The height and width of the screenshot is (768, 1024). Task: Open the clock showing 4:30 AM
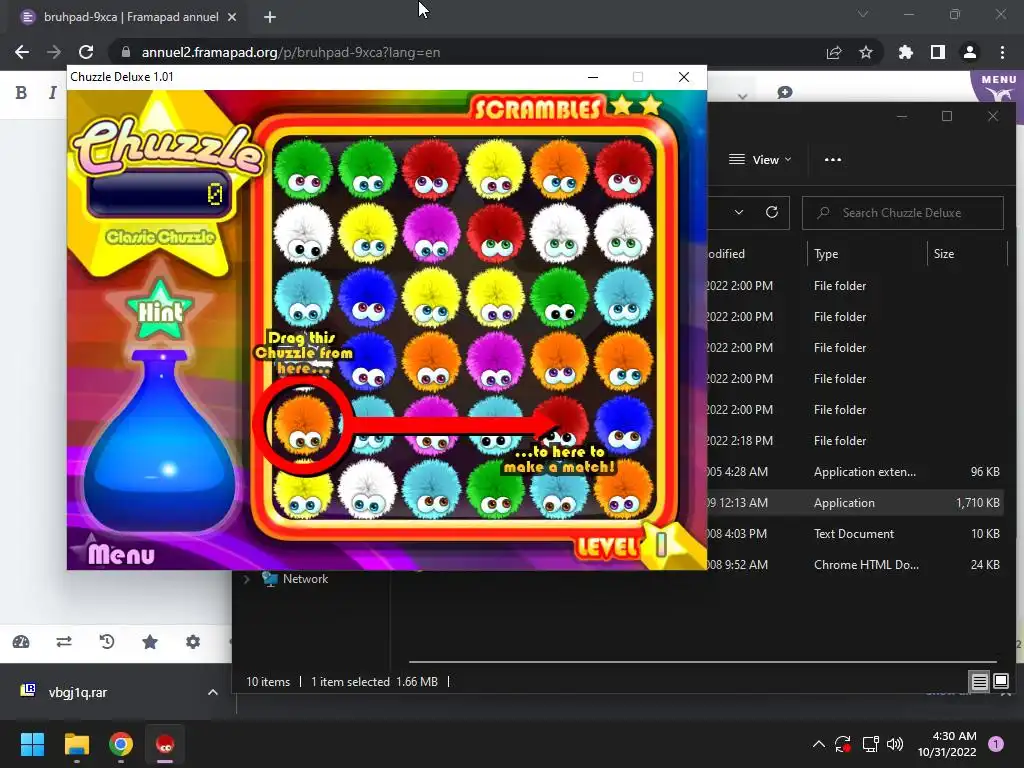pyautogui.click(x=947, y=744)
